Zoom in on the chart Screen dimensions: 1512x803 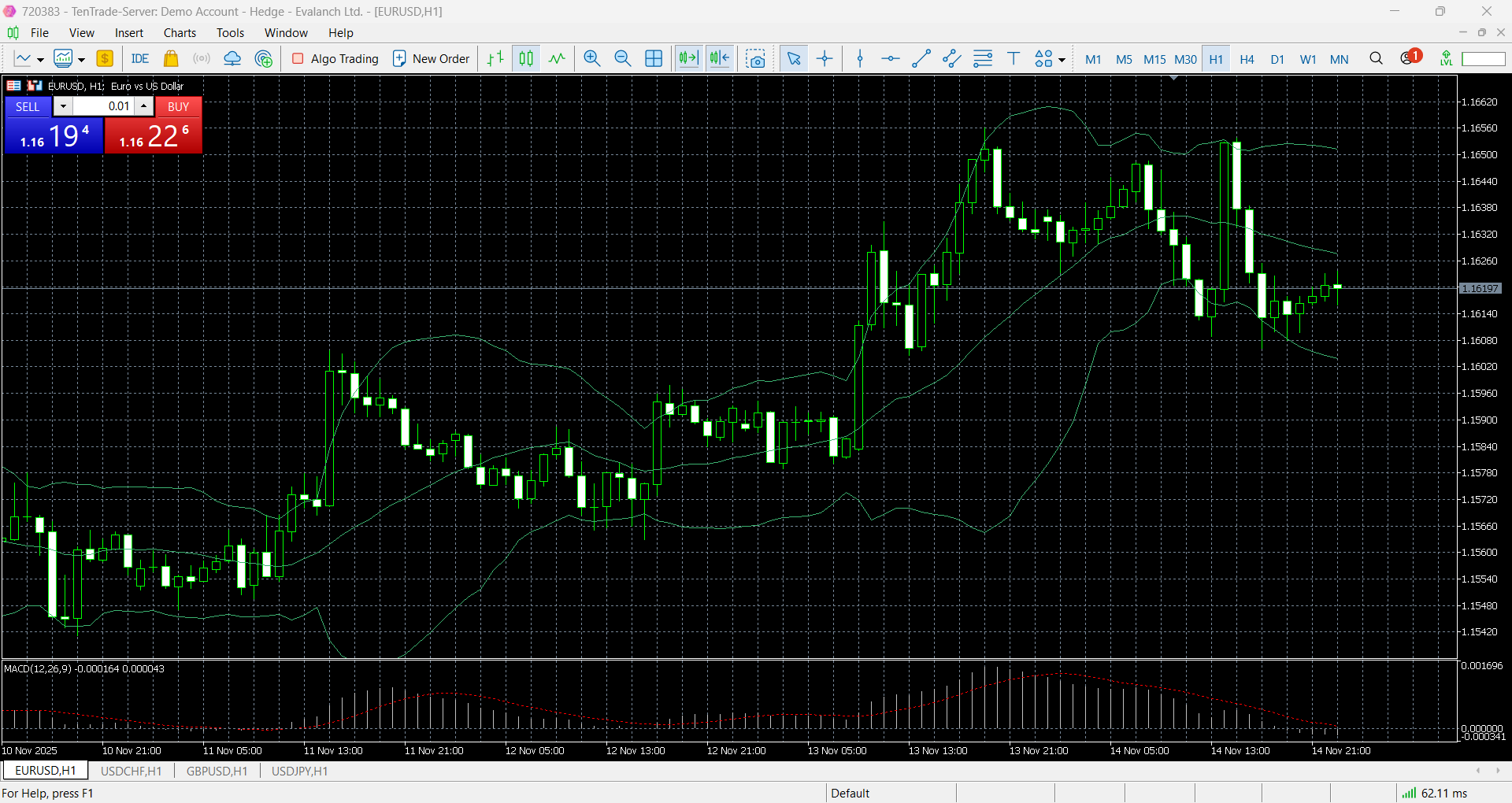(x=592, y=59)
